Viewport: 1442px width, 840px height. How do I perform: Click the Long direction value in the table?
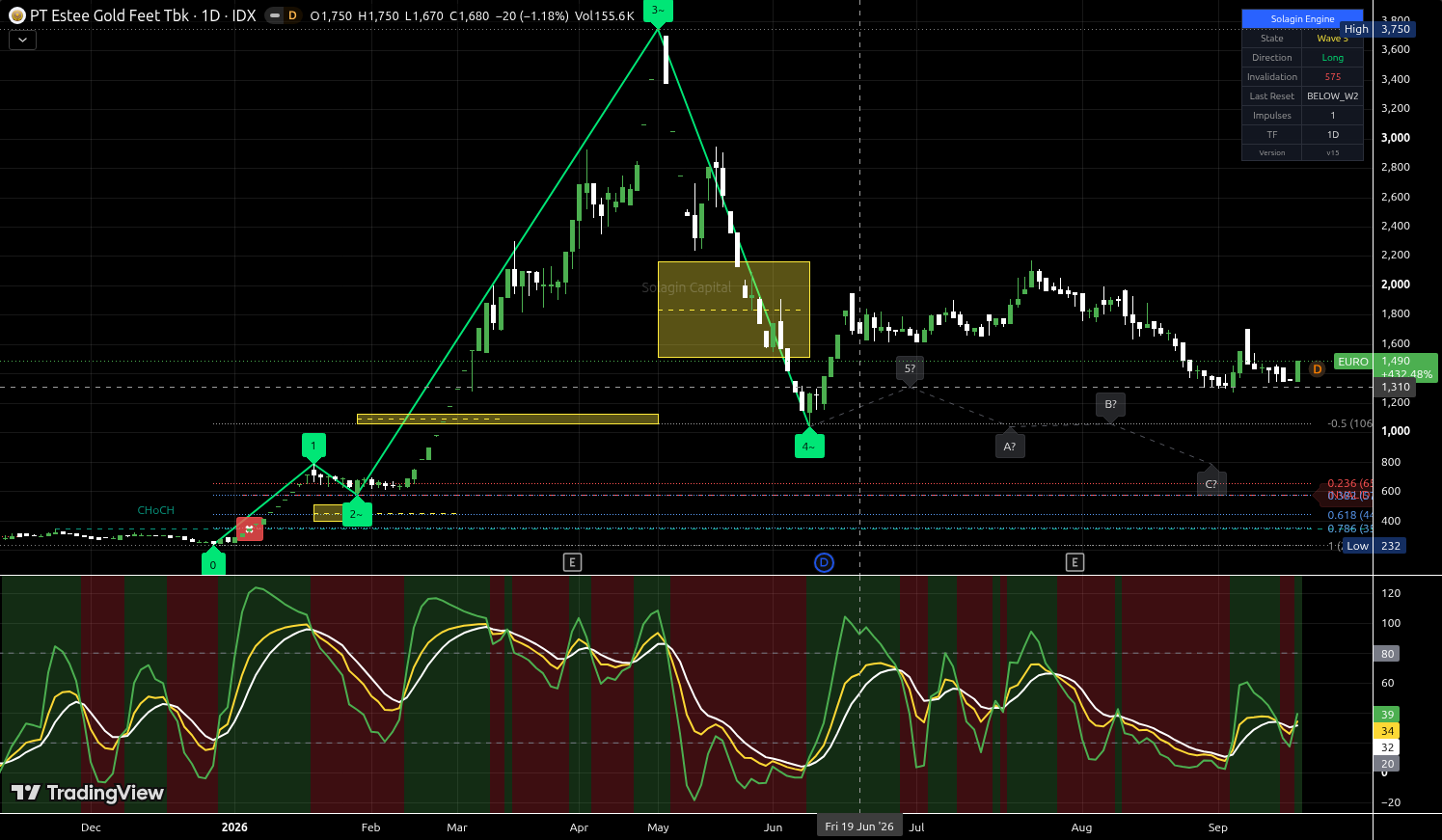pyautogui.click(x=1332, y=58)
